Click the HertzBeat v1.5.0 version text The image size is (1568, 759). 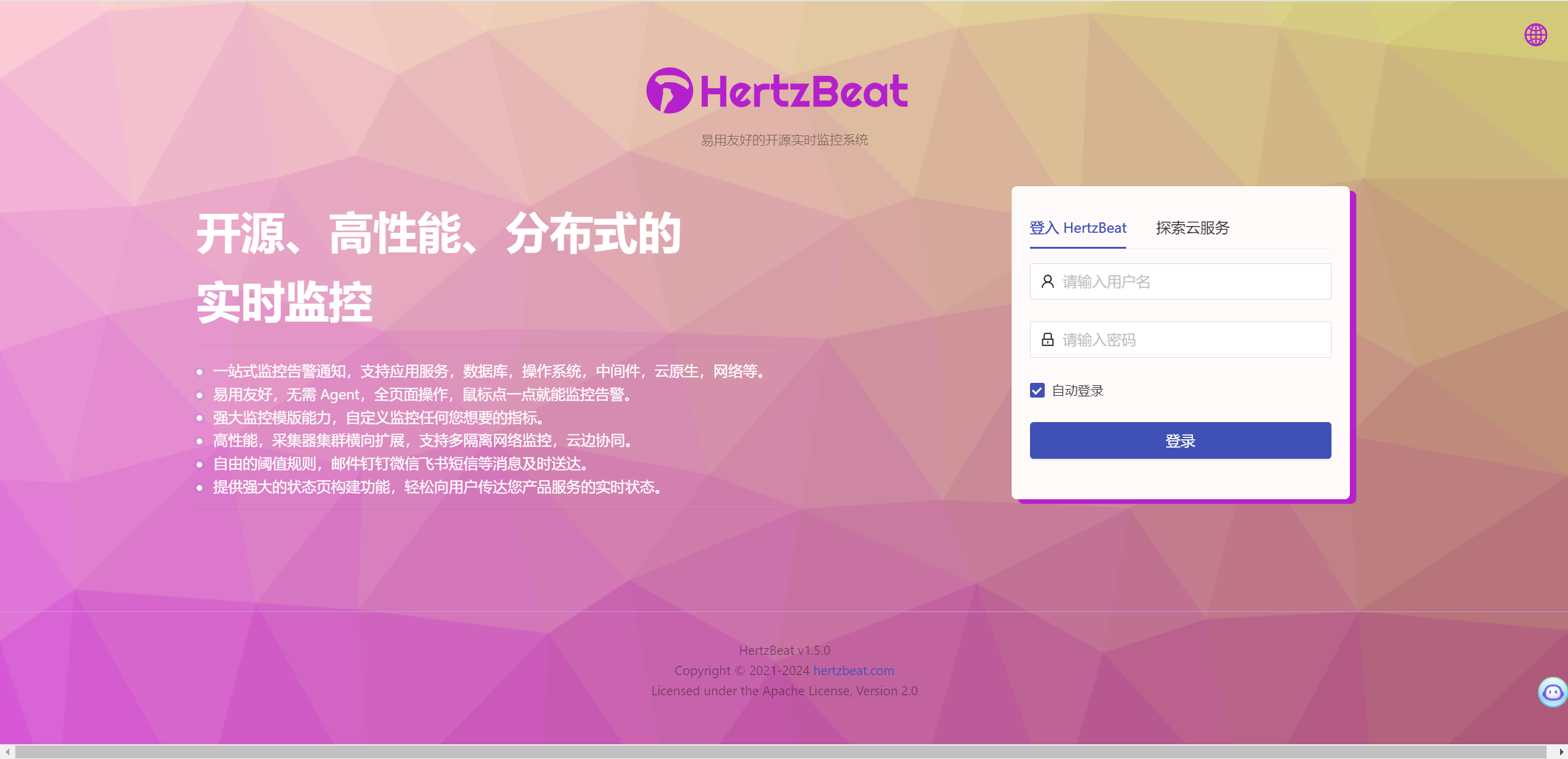[x=784, y=651]
